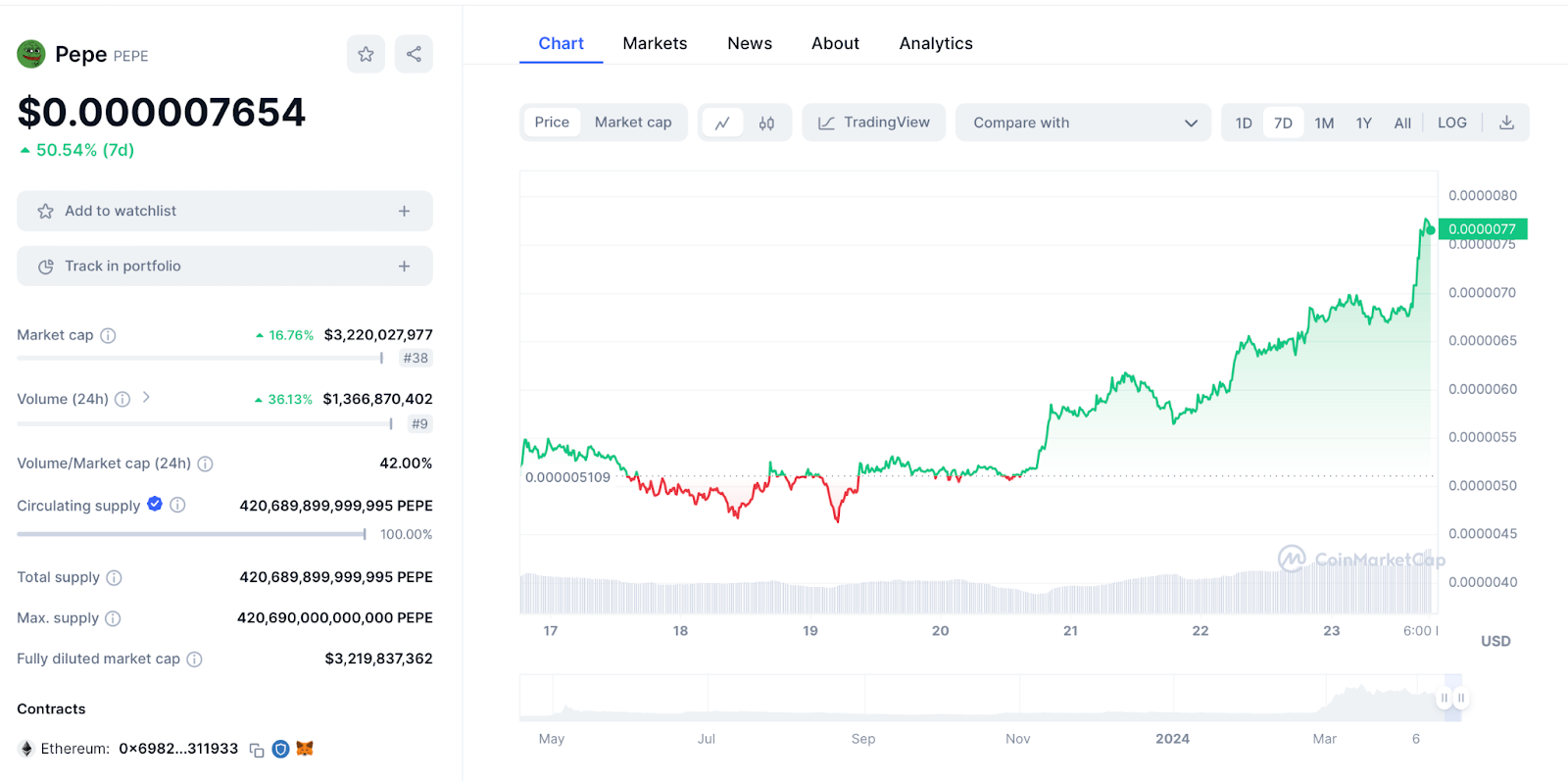Set chart range to 1D

point(1244,123)
